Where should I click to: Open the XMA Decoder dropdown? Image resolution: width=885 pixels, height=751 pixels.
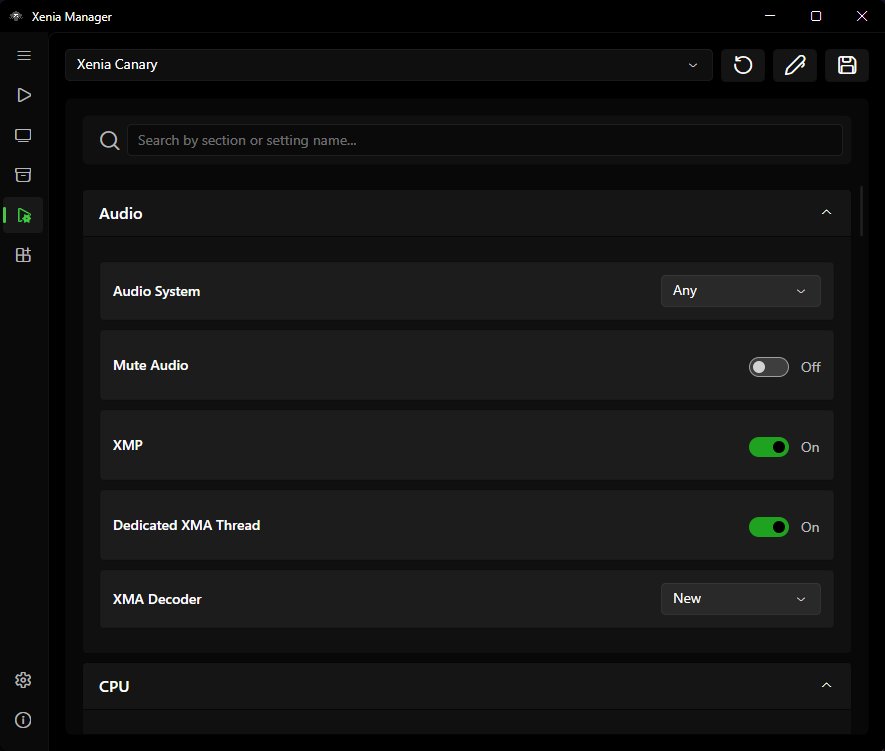pos(741,599)
